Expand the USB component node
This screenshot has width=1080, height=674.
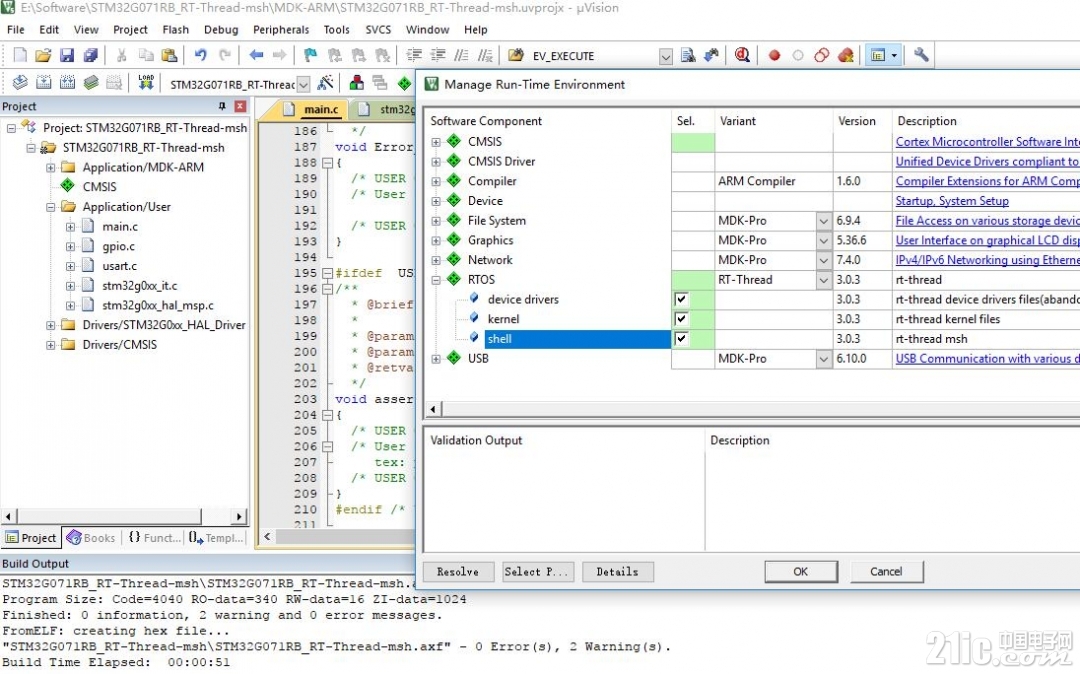pos(436,359)
